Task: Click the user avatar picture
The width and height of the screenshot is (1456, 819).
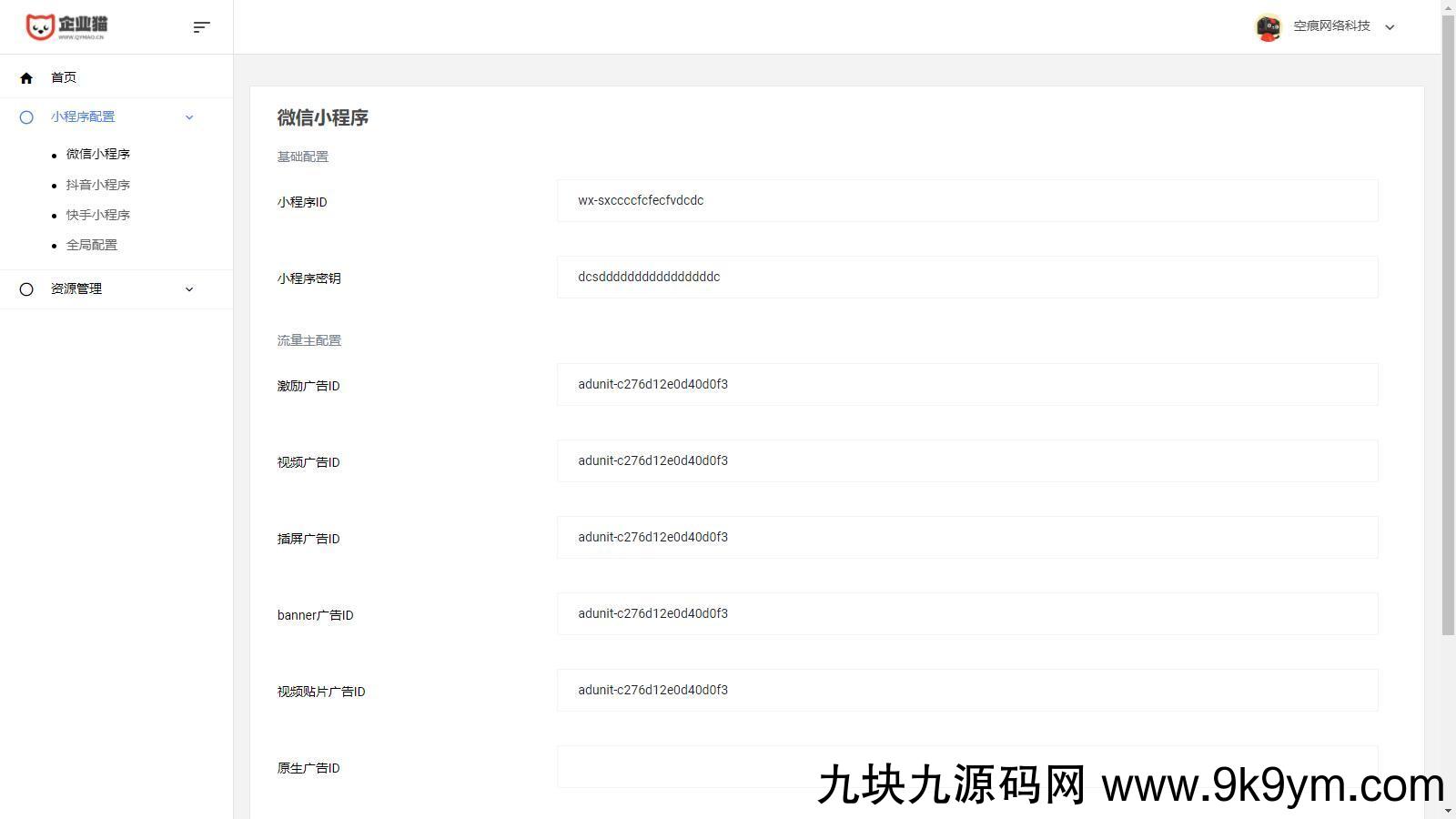Action: pyautogui.click(x=1268, y=27)
